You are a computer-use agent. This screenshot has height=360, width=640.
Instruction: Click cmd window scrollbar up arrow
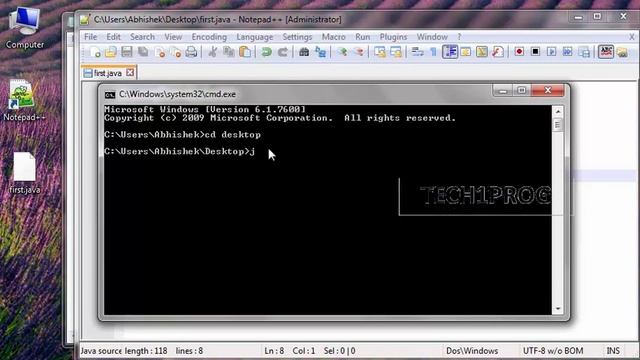(558, 111)
